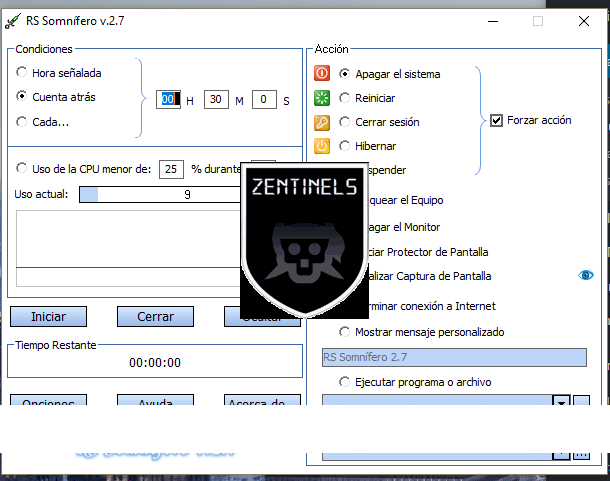Click the seconds field showing 0

click(264, 99)
